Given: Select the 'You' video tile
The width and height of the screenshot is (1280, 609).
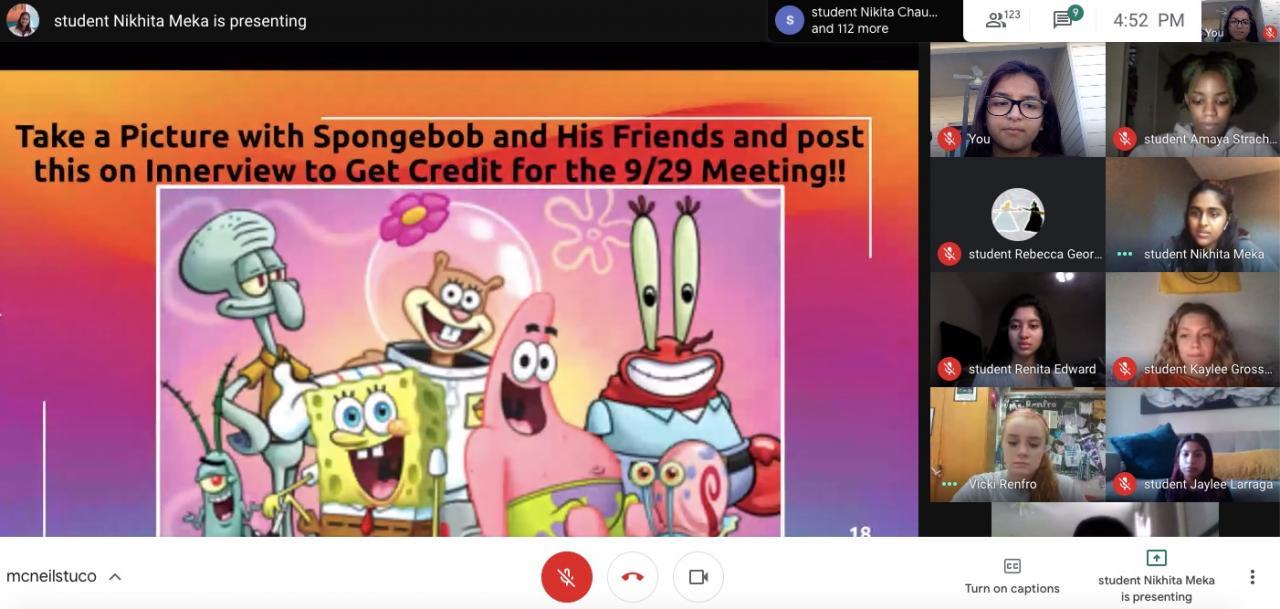Looking at the screenshot, I should (x=1017, y=99).
